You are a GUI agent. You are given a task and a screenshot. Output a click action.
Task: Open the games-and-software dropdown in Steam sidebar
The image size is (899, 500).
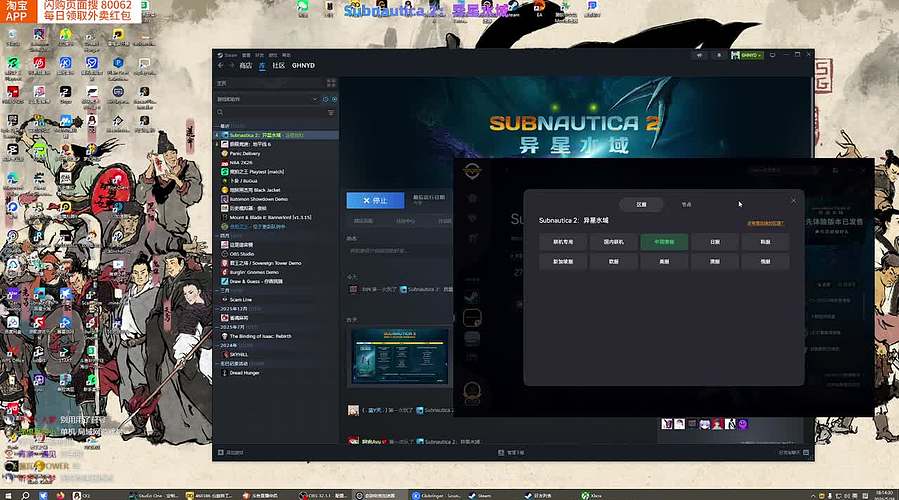coord(267,99)
